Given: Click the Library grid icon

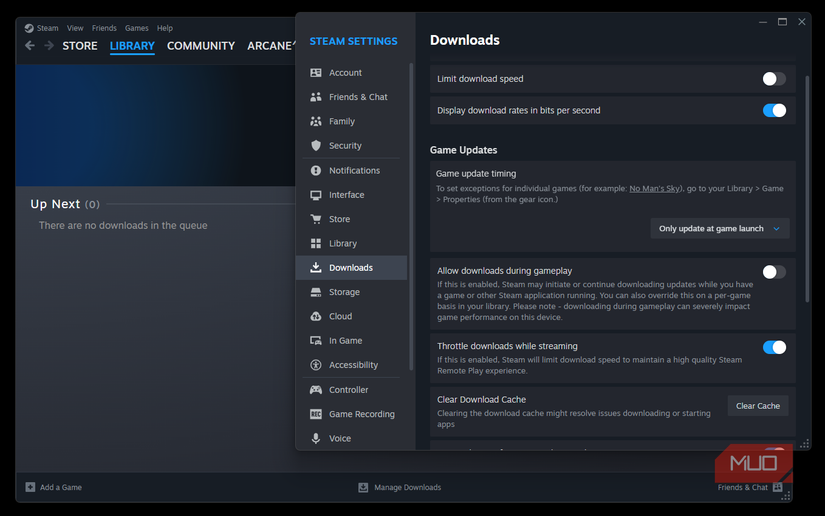Looking at the screenshot, I should pos(316,243).
